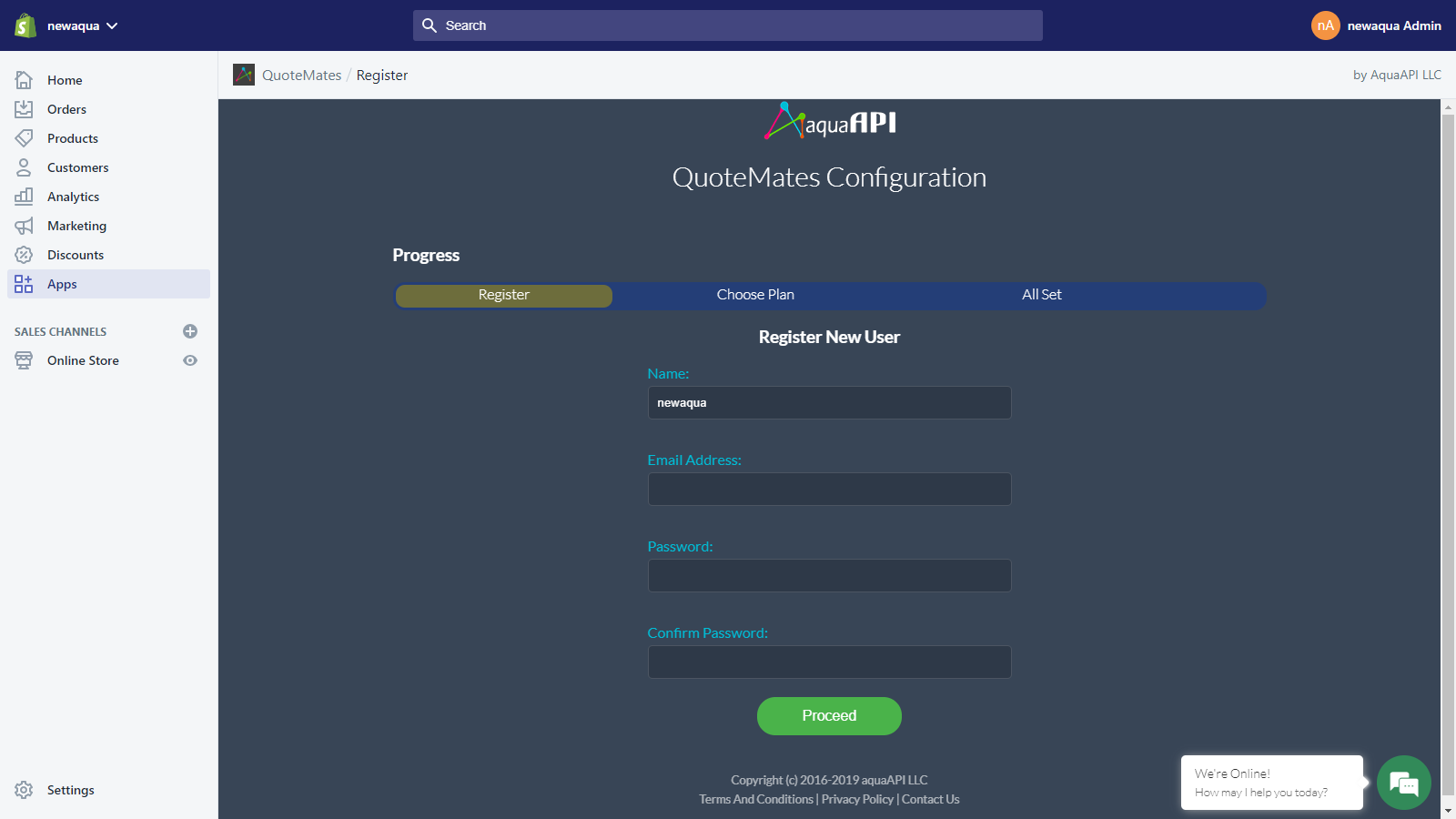Focus the Email Address input field
The height and width of the screenshot is (819, 1456).
coord(829,489)
